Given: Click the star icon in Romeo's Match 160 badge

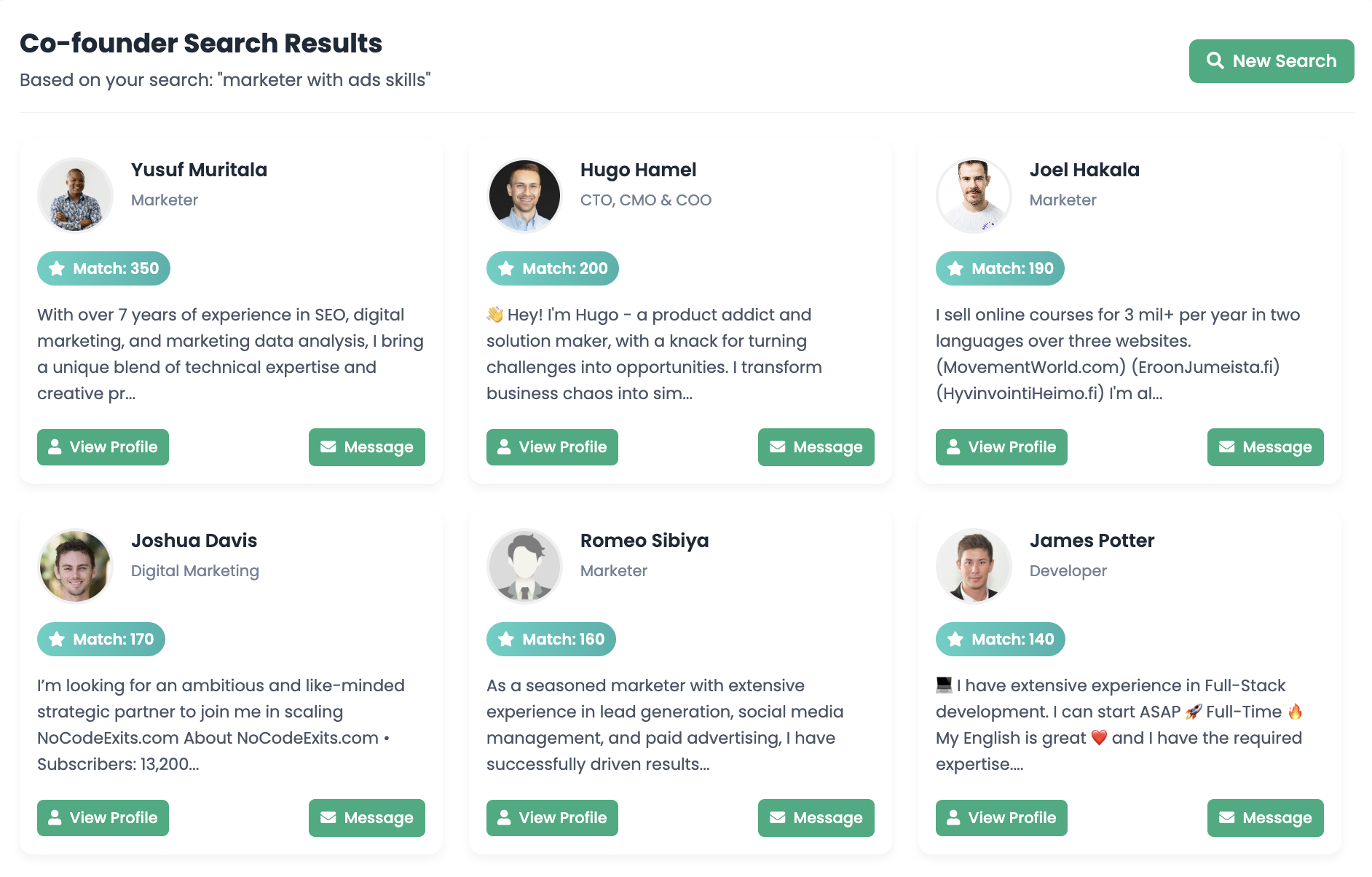Looking at the screenshot, I should tap(505, 639).
